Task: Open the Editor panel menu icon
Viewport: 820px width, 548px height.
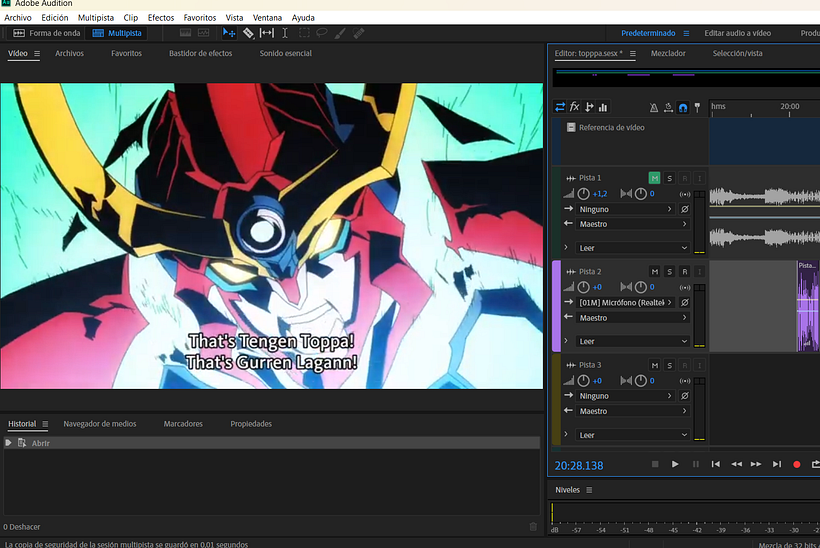Action: coord(633,53)
